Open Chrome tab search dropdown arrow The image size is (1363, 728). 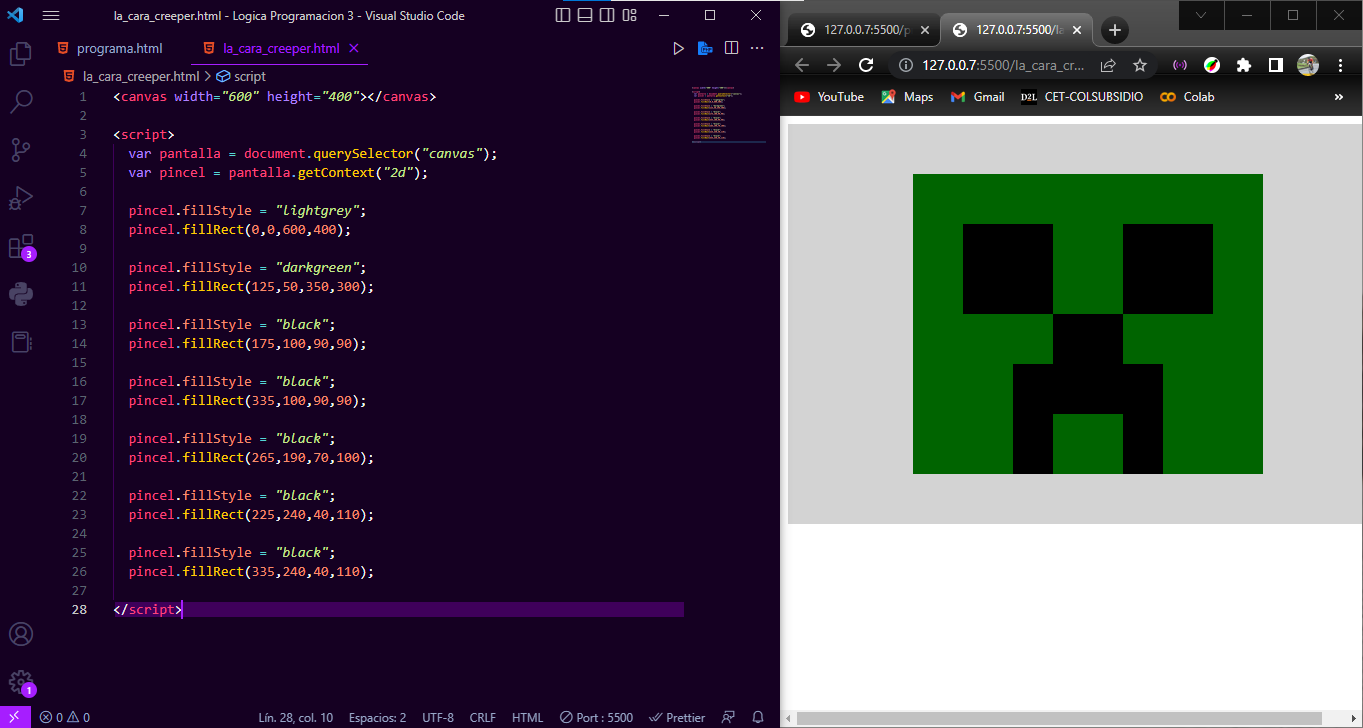click(x=1201, y=15)
